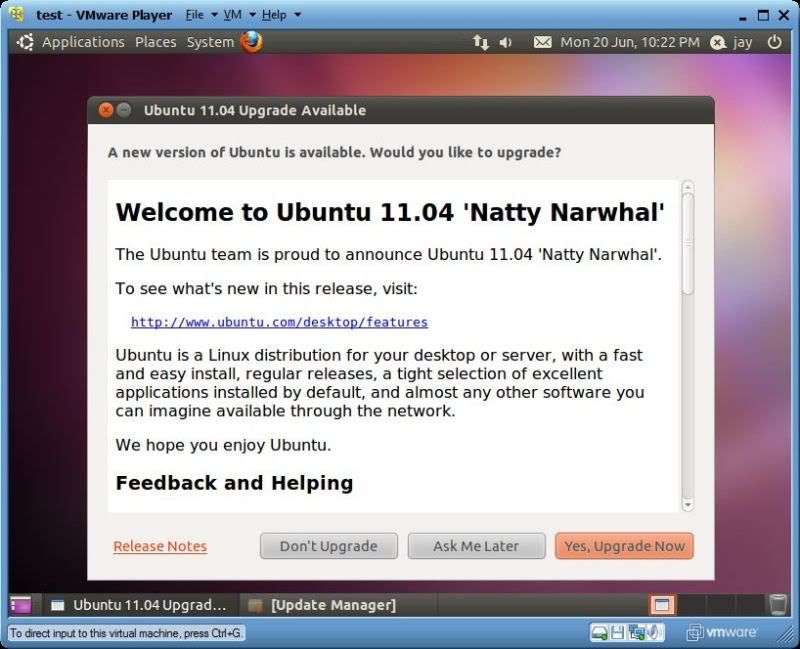Click the Feedback and Helping heading
Screen dimensions: 800x649
tap(234, 483)
